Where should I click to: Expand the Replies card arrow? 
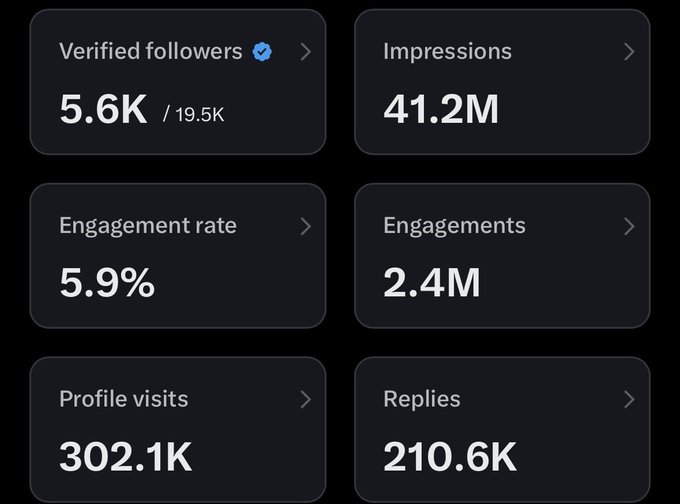(x=629, y=400)
